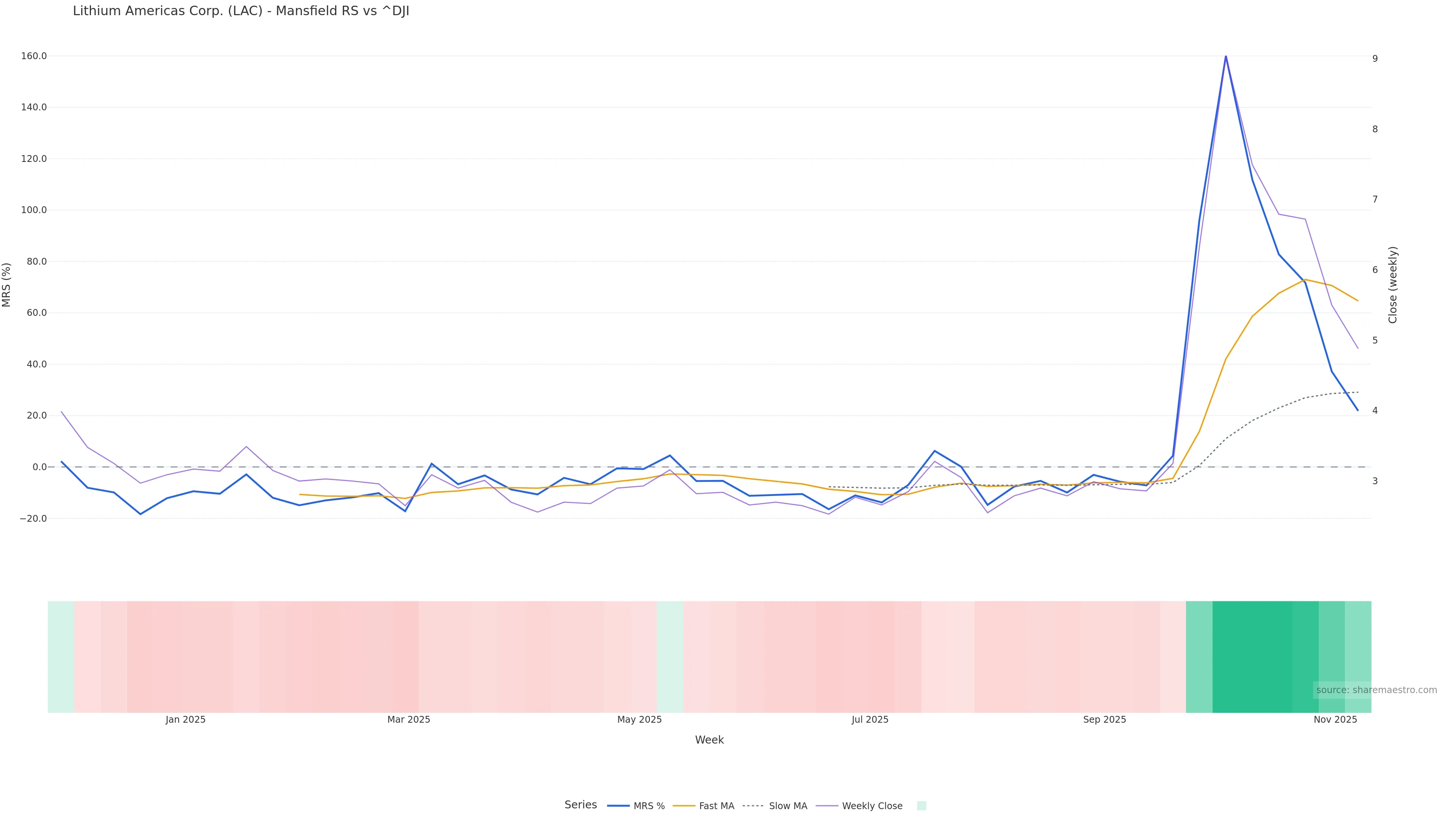Click the Week x-axis title
Viewport: 1456px width, 819px height.
(709, 740)
